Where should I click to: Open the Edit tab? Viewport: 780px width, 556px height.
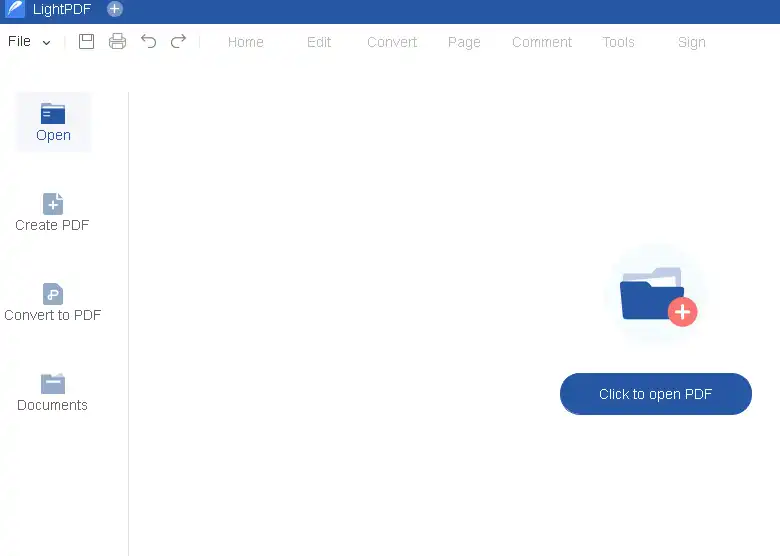319,42
